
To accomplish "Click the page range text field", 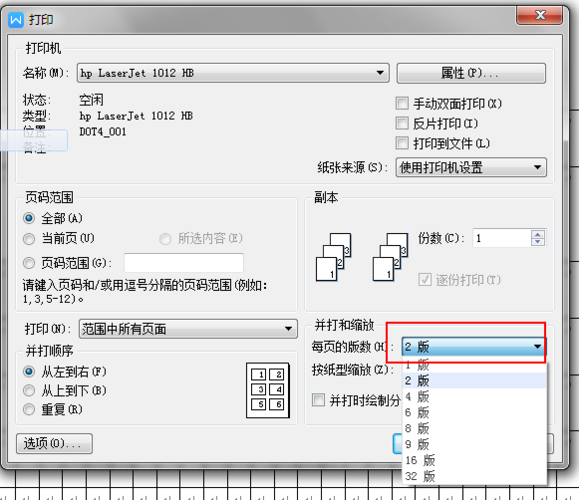I will [x=184, y=263].
